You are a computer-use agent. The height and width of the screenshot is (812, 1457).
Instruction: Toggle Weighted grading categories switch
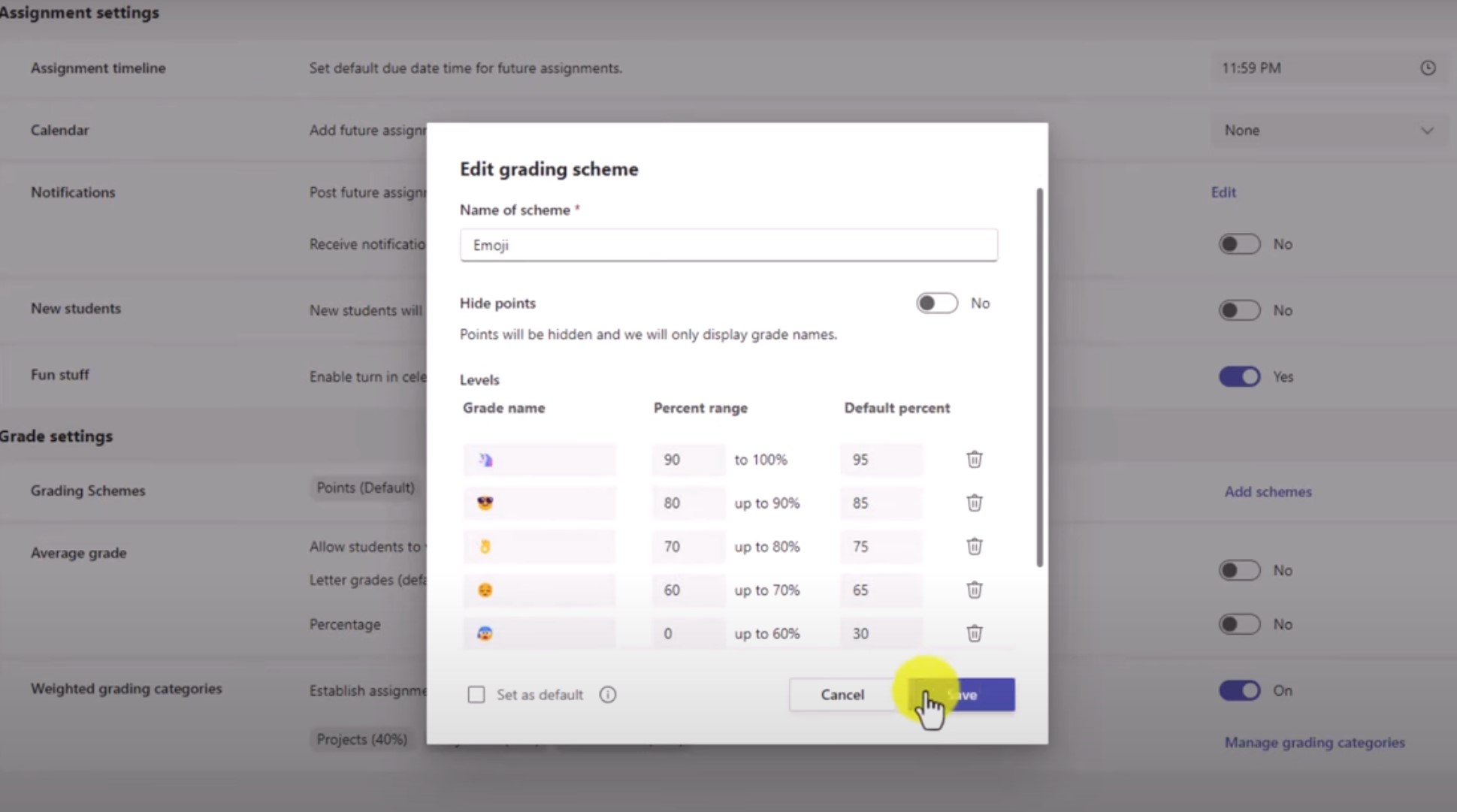pyautogui.click(x=1239, y=690)
